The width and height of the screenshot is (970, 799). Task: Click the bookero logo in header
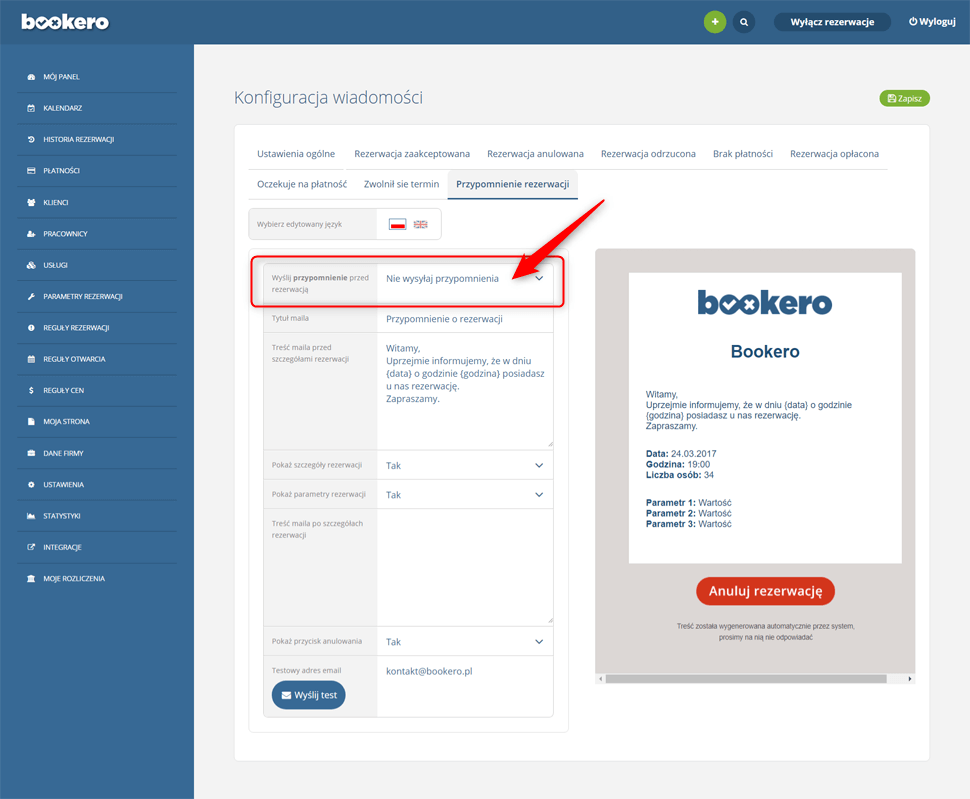click(65, 22)
